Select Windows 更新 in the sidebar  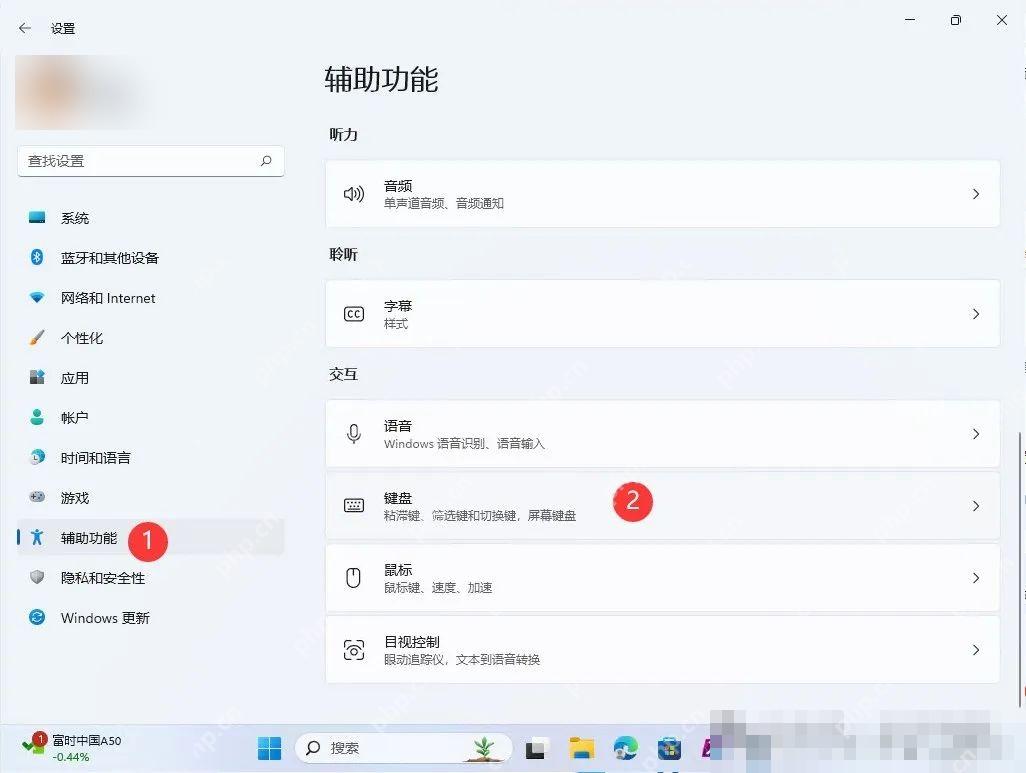click(150, 617)
